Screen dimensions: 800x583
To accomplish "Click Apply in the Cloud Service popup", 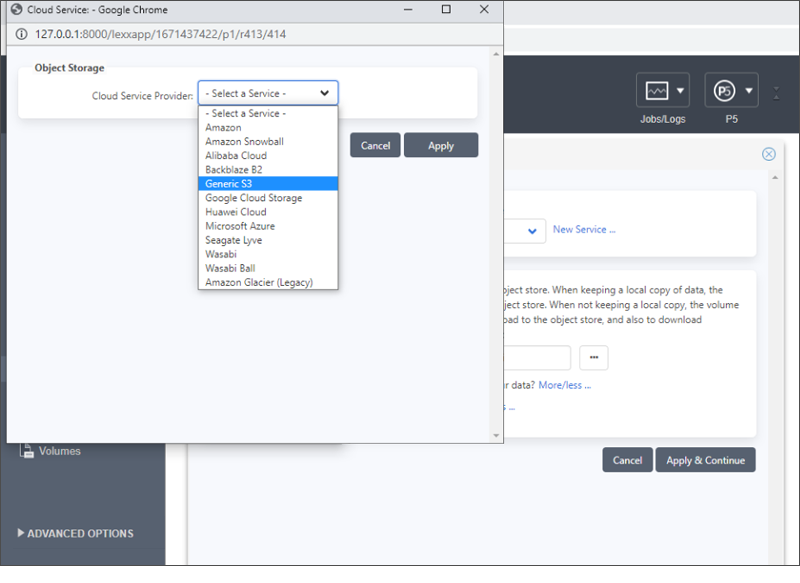I will (441, 145).
